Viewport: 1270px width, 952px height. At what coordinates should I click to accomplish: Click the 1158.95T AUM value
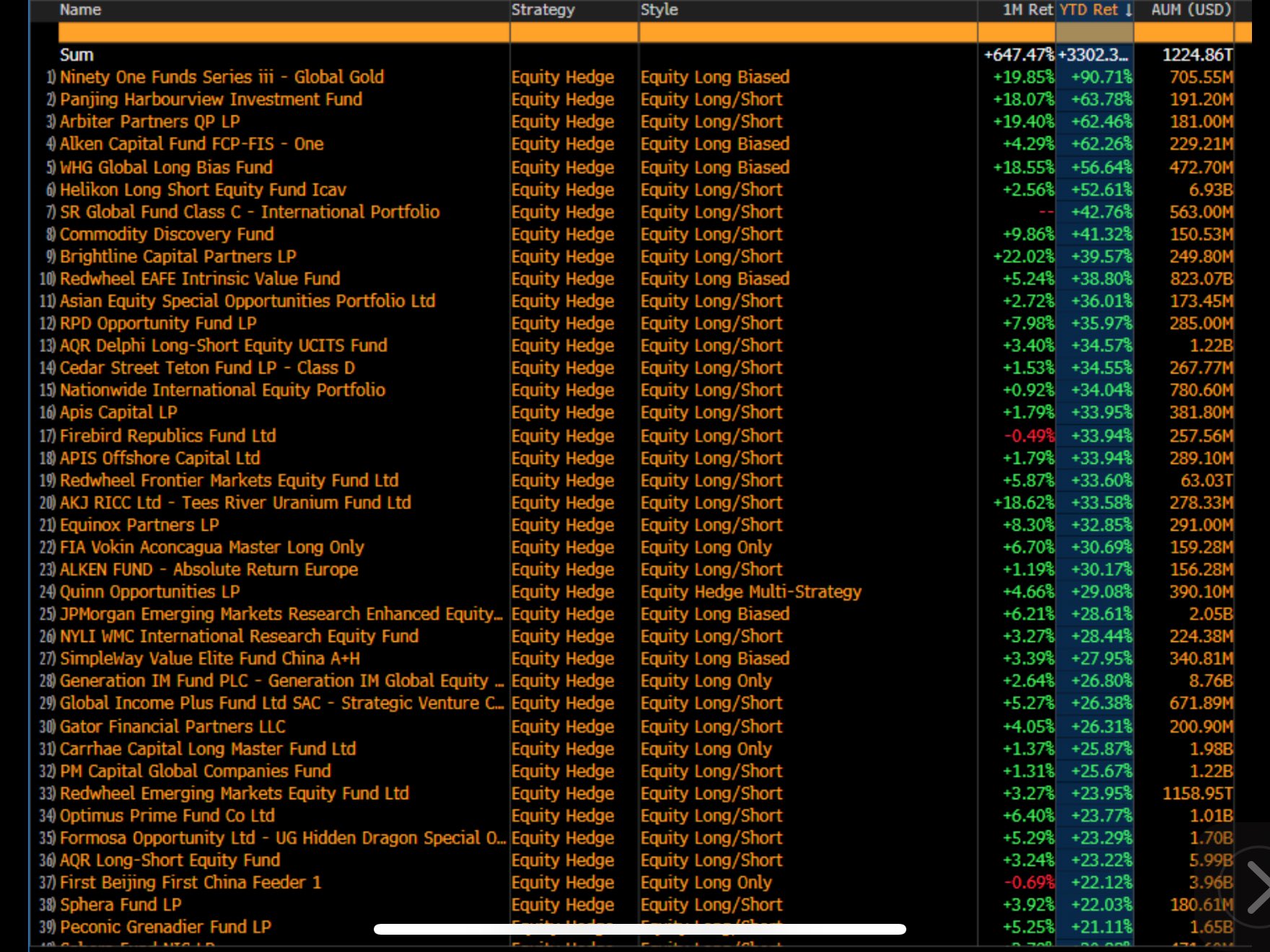click(1198, 795)
